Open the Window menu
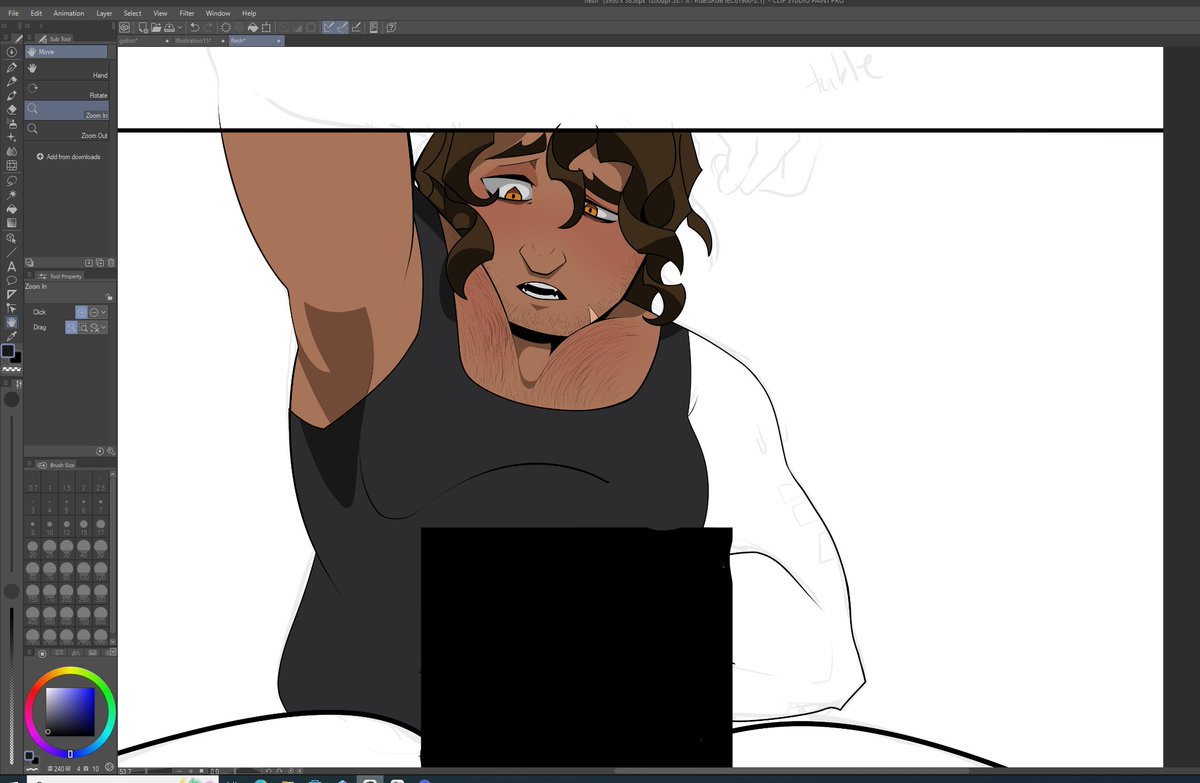 (x=218, y=13)
